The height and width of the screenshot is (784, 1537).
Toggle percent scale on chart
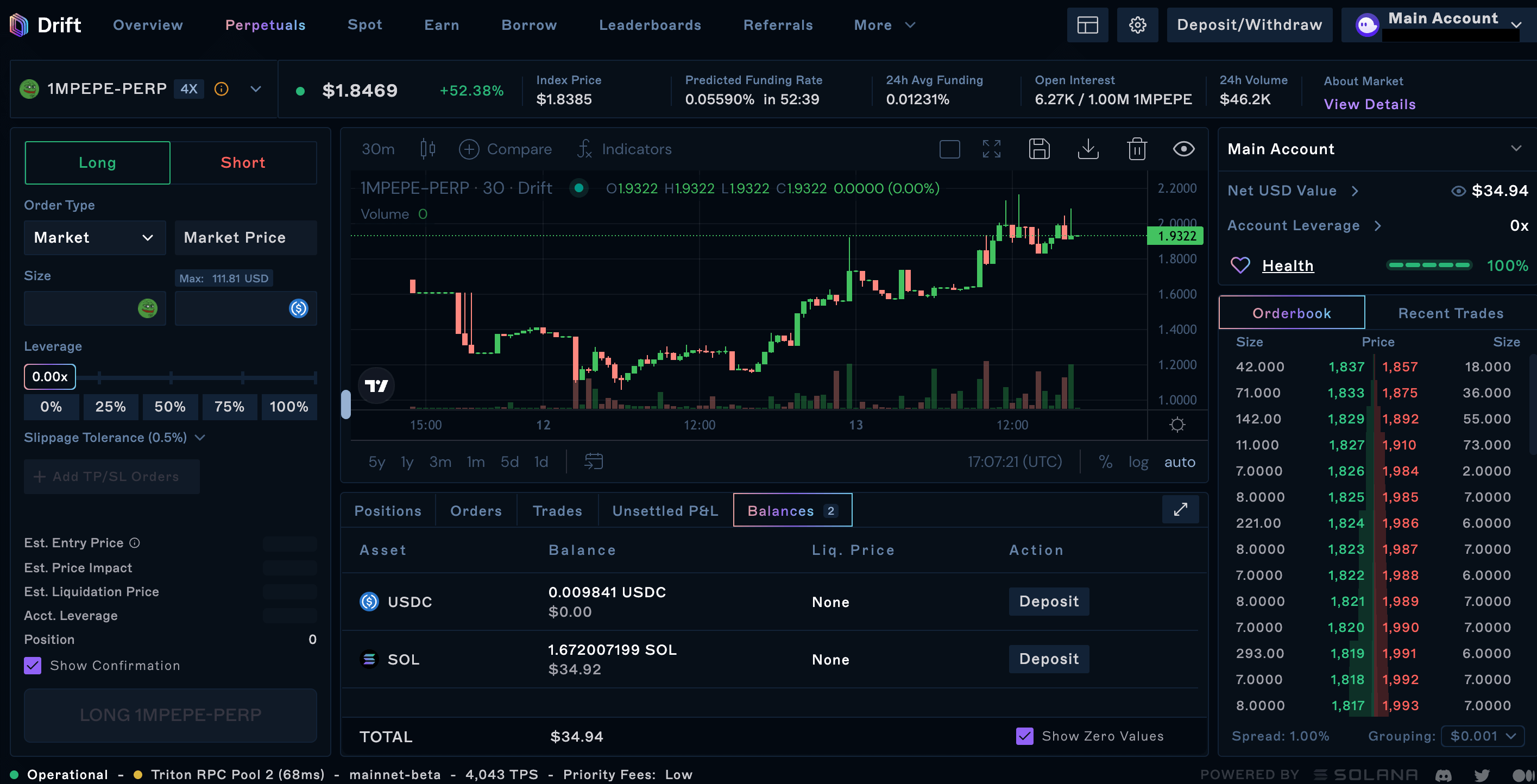pyautogui.click(x=1105, y=461)
